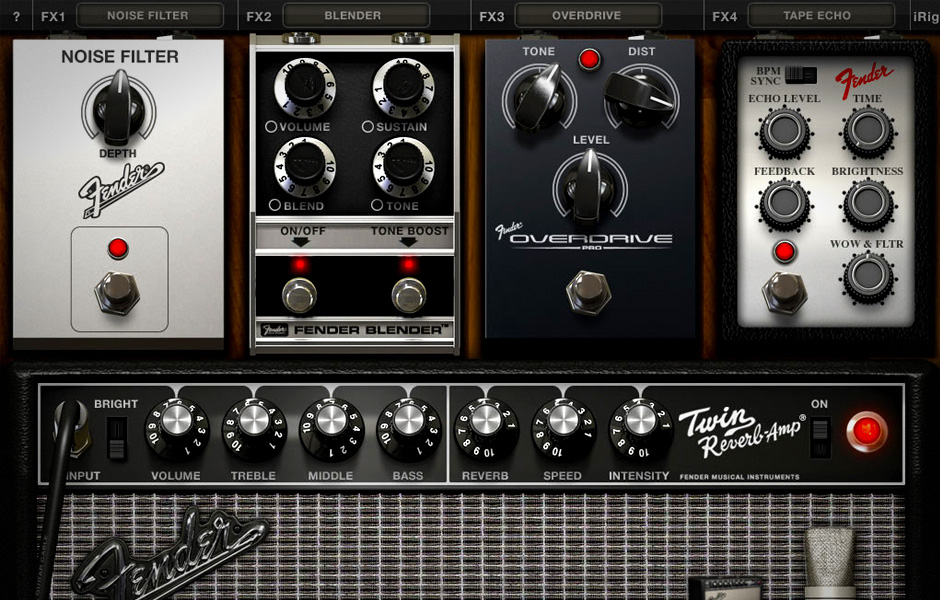Click the small amp thumbnail at bottom

click(x=726, y=588)
